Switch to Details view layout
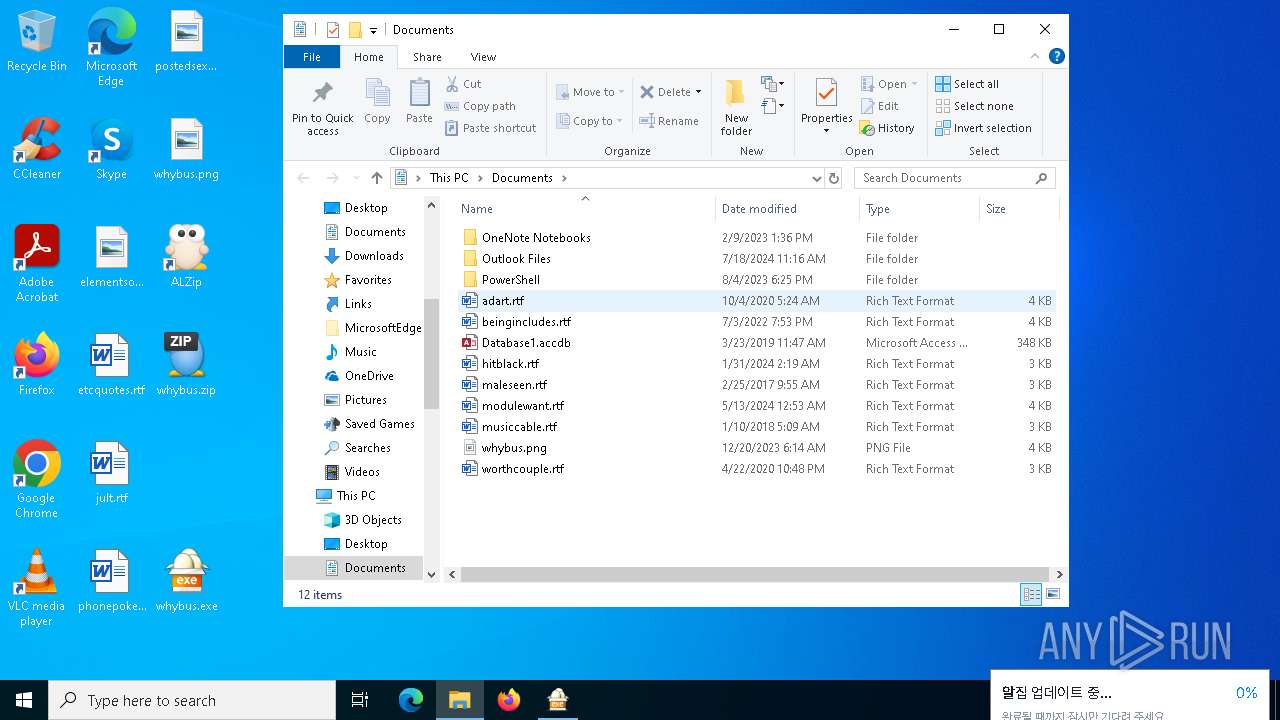 (1031, 595)
